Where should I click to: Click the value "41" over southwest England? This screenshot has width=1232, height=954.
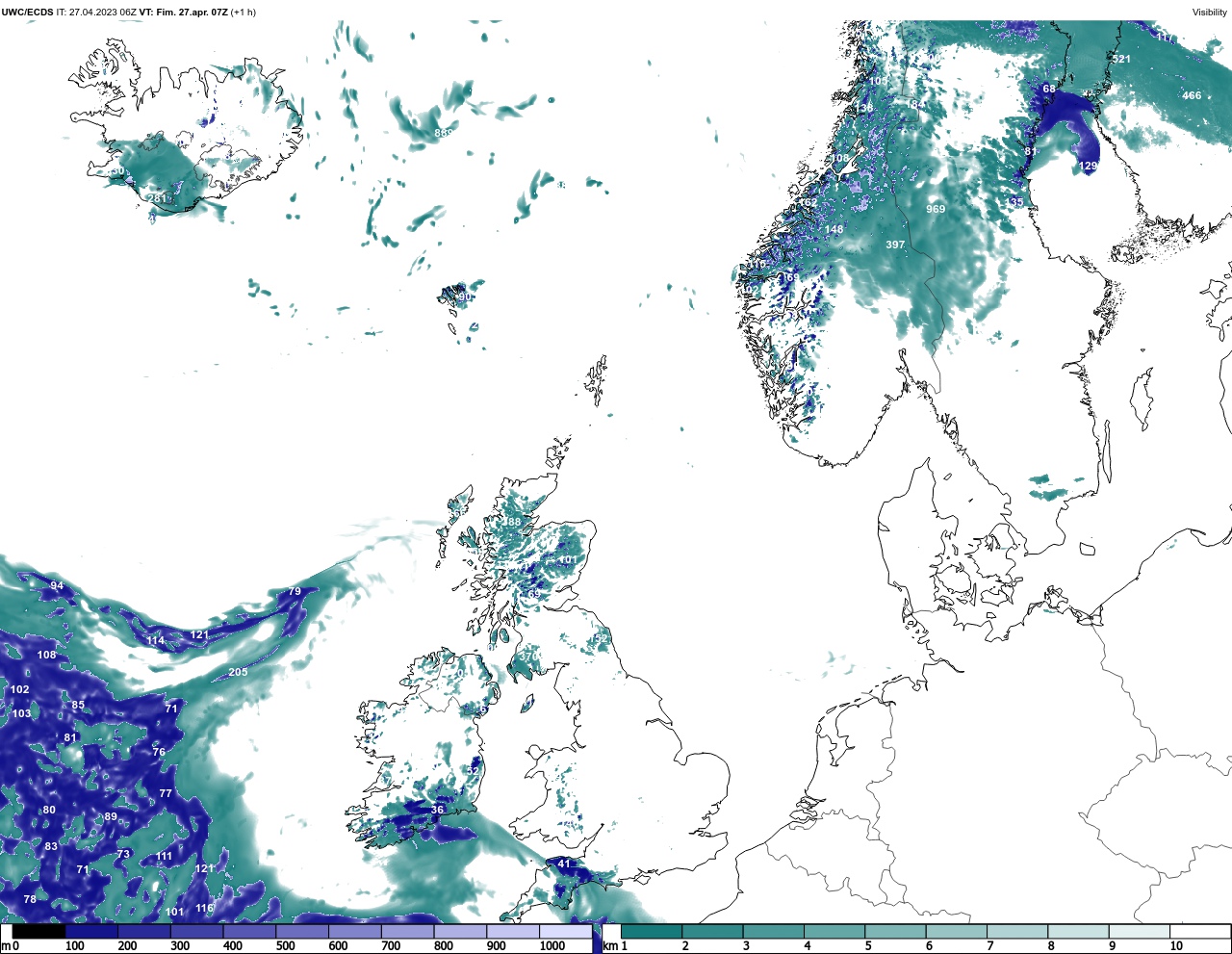(x=564, y=864)
